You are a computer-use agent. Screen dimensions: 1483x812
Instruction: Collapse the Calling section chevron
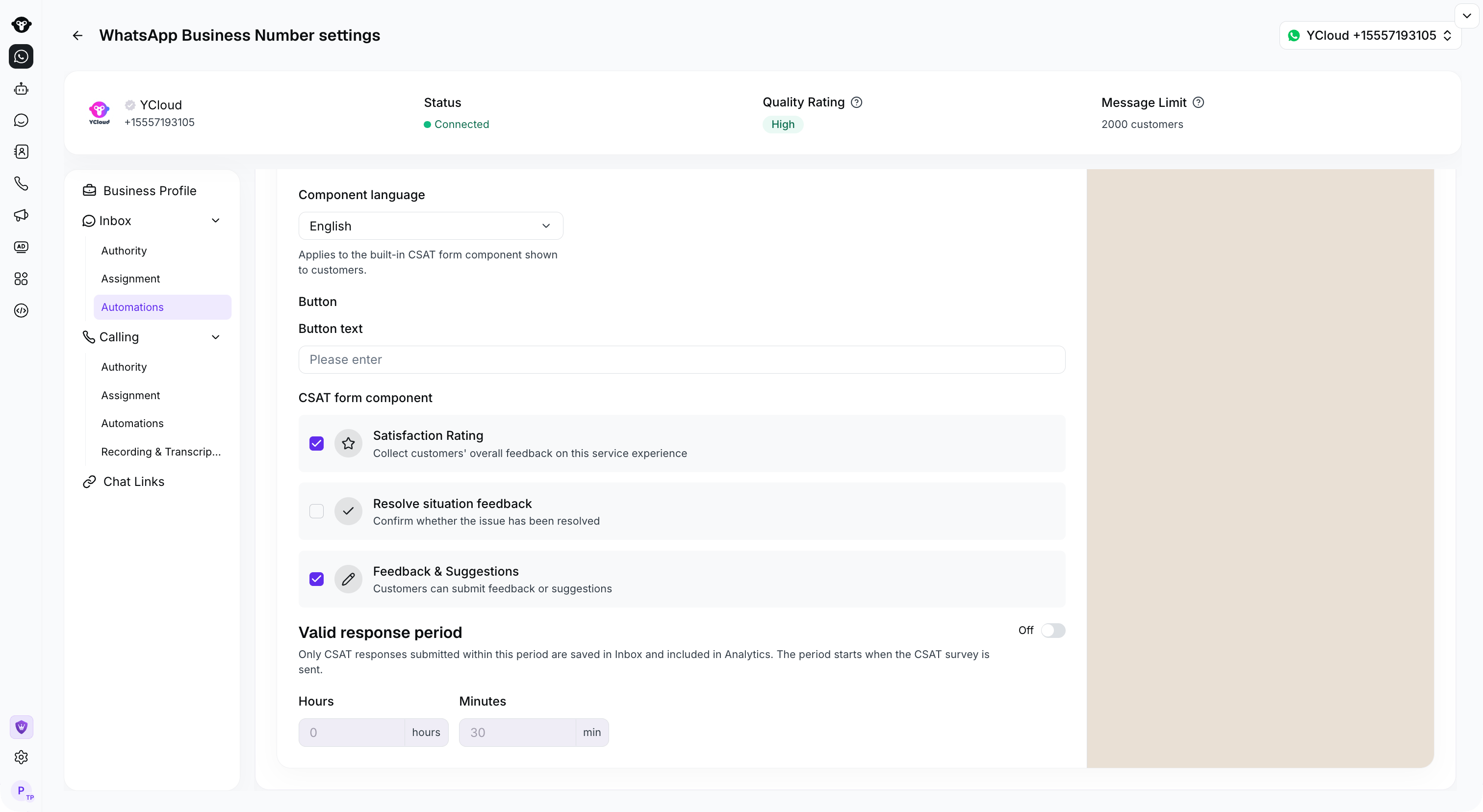click(216, 337)
